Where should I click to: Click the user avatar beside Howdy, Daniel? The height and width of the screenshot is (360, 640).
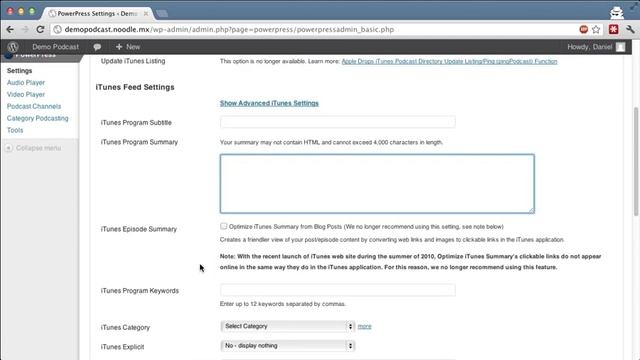pos(620,47)
